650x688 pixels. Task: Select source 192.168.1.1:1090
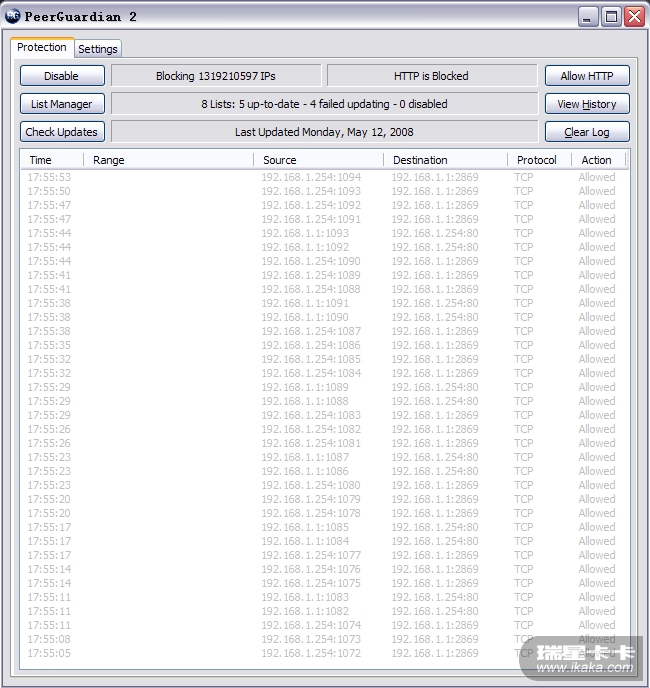coord(305,317)
